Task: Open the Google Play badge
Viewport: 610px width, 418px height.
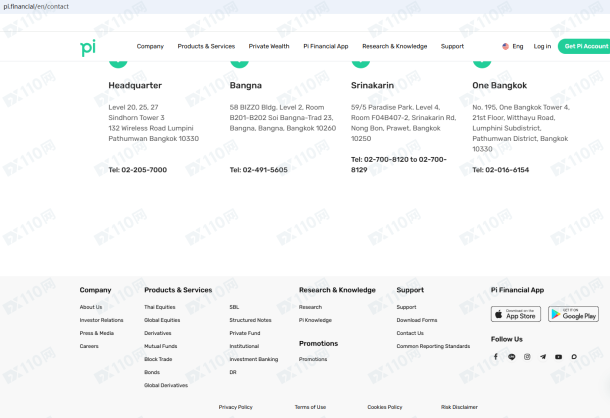Action: pyautogui.click(x=573, y=314)
